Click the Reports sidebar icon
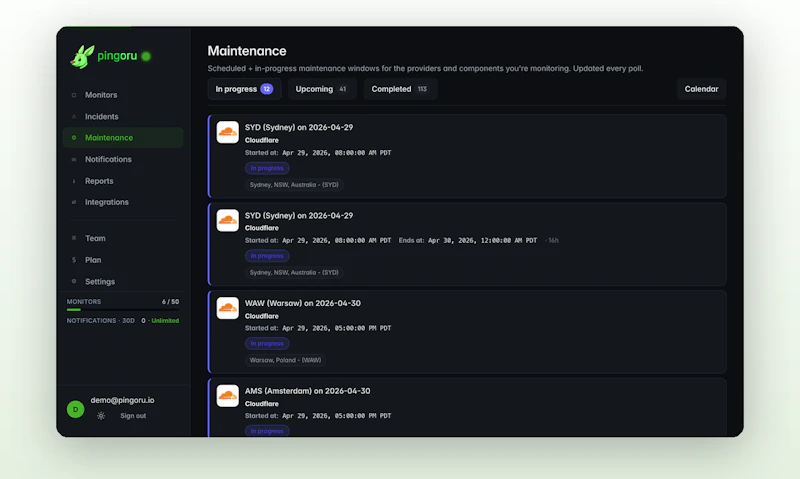The width and height of the screenshot is (800, 479). click(x=74, y=181)
